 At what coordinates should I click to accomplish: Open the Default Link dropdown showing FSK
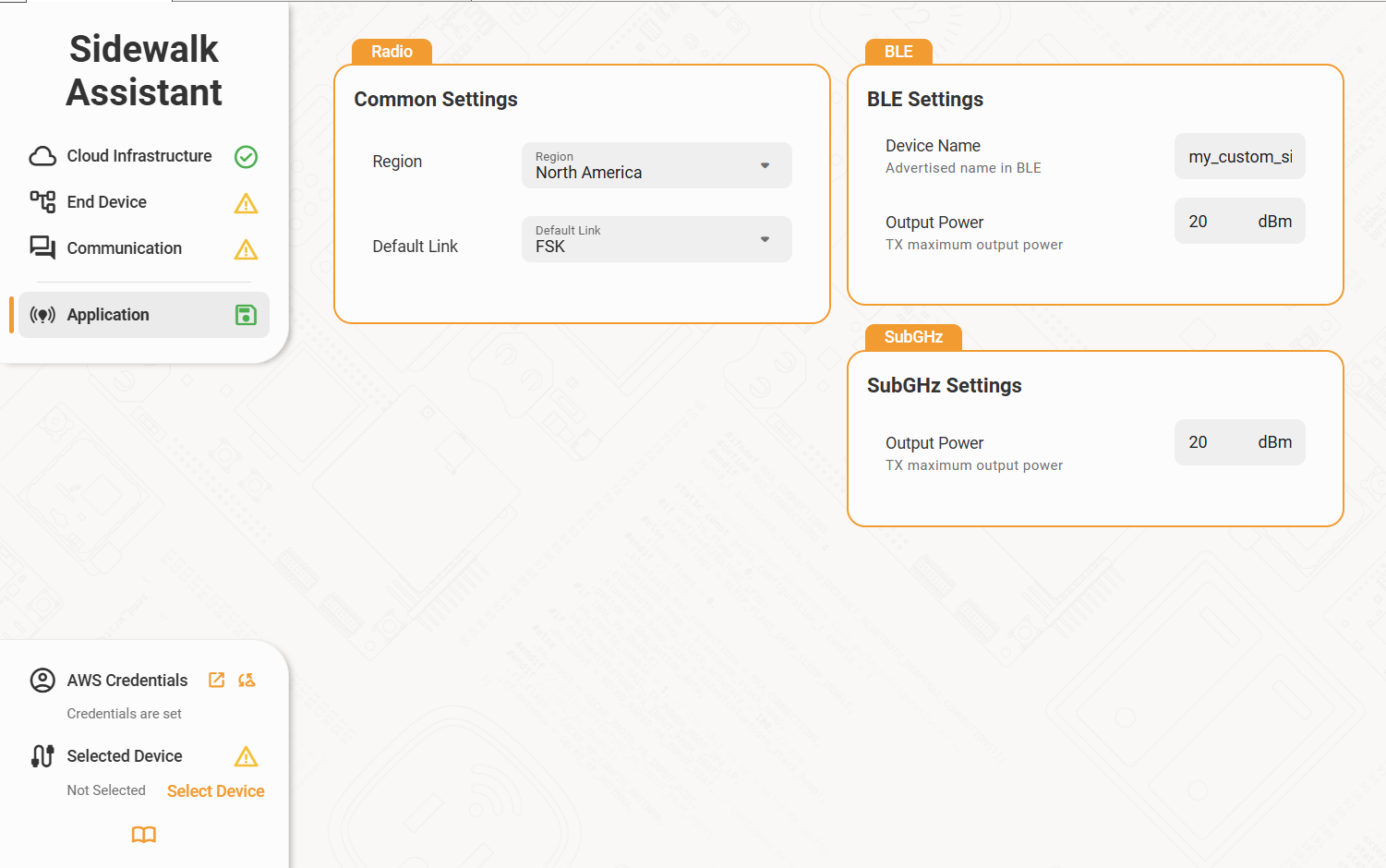click(x=657, y=239)
